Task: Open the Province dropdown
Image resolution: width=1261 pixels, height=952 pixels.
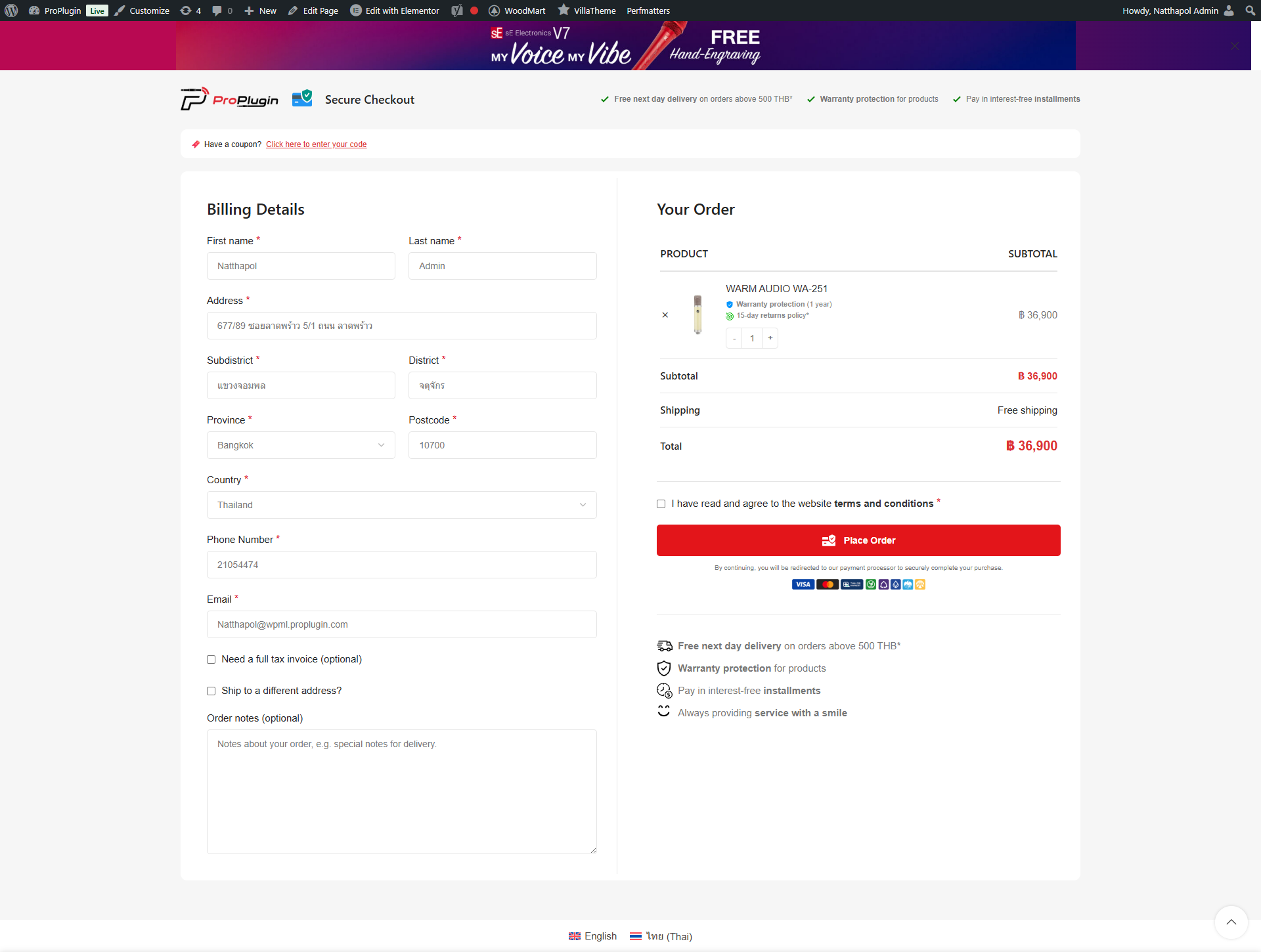Action: [301, 445]
